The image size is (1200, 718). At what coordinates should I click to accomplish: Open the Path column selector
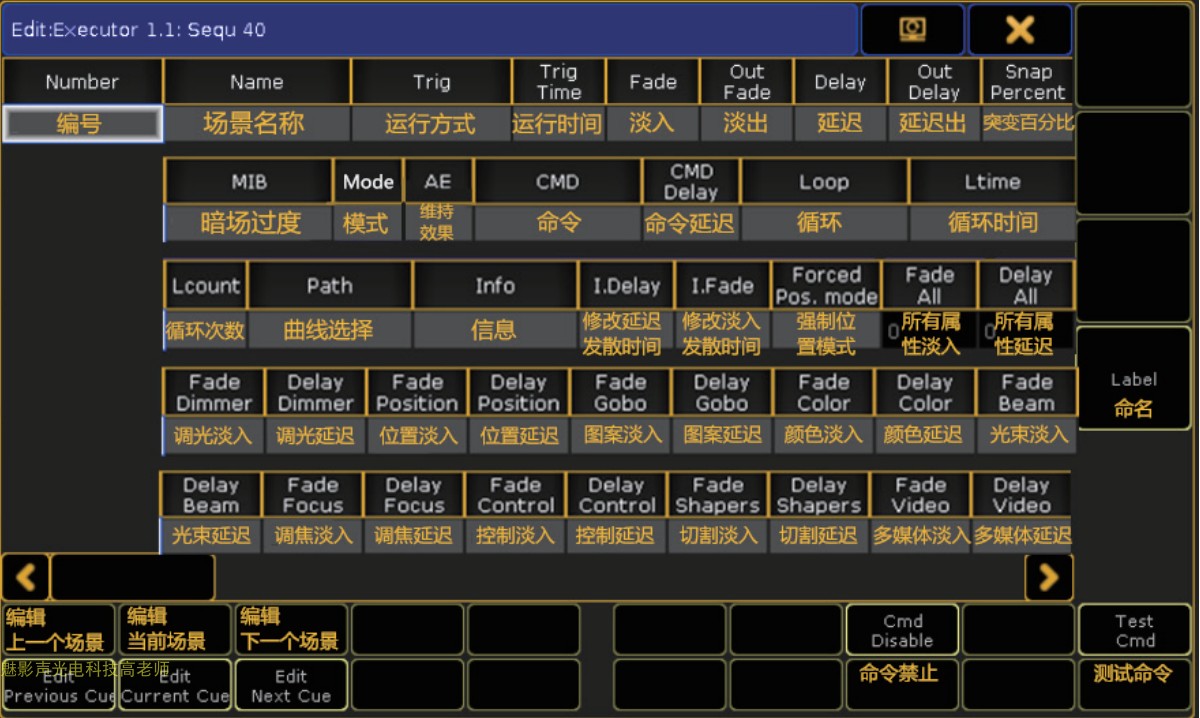pos(329,286)
